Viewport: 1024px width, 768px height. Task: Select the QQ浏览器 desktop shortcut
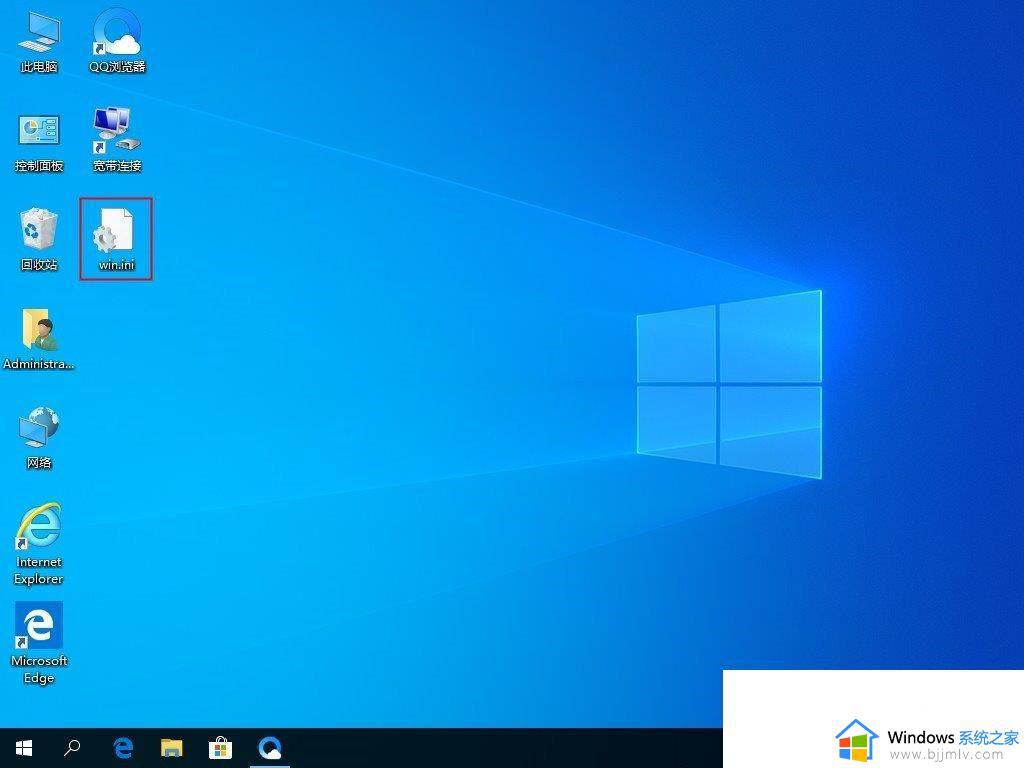click(x=117, y=40)
